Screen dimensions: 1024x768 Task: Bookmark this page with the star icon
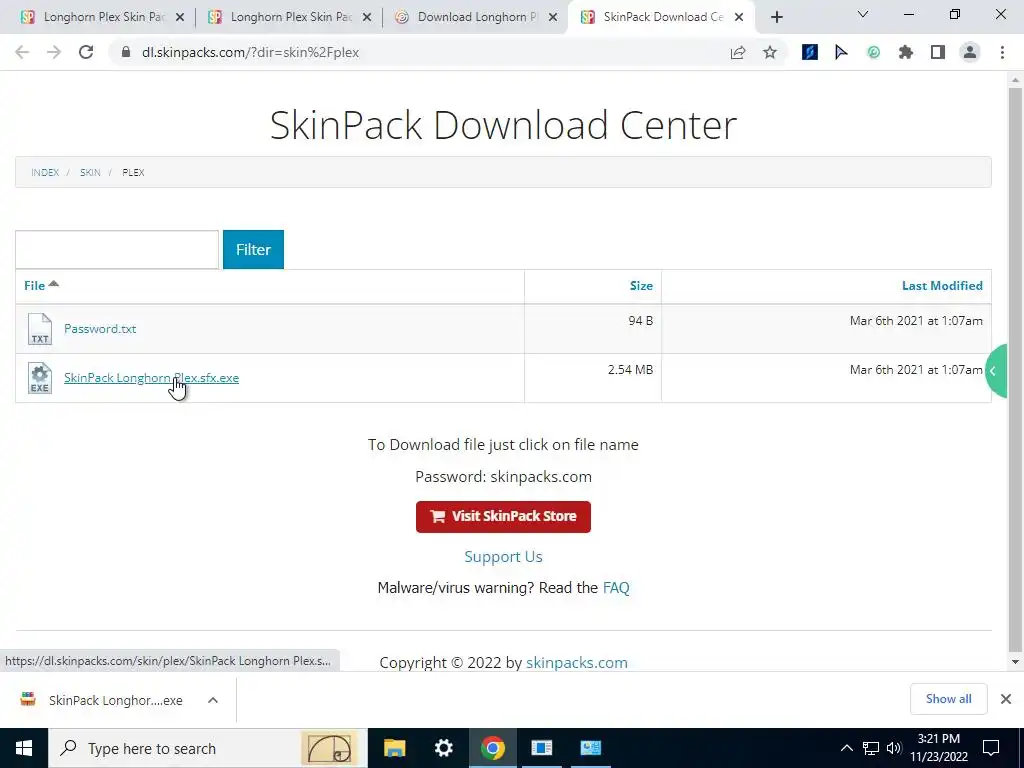click(x=770, y=52)
